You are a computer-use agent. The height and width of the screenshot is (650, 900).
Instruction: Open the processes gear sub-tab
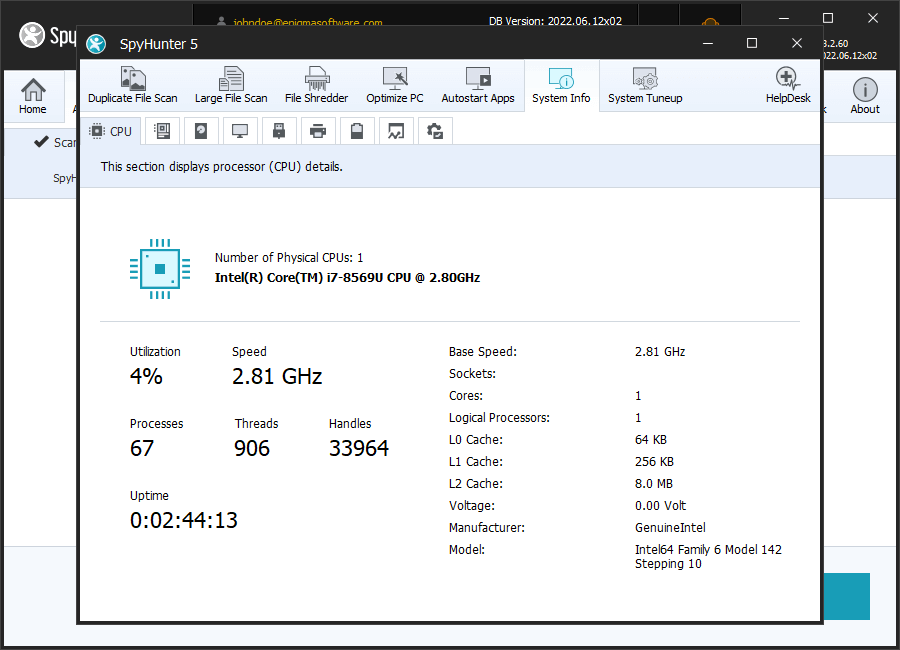434,130
